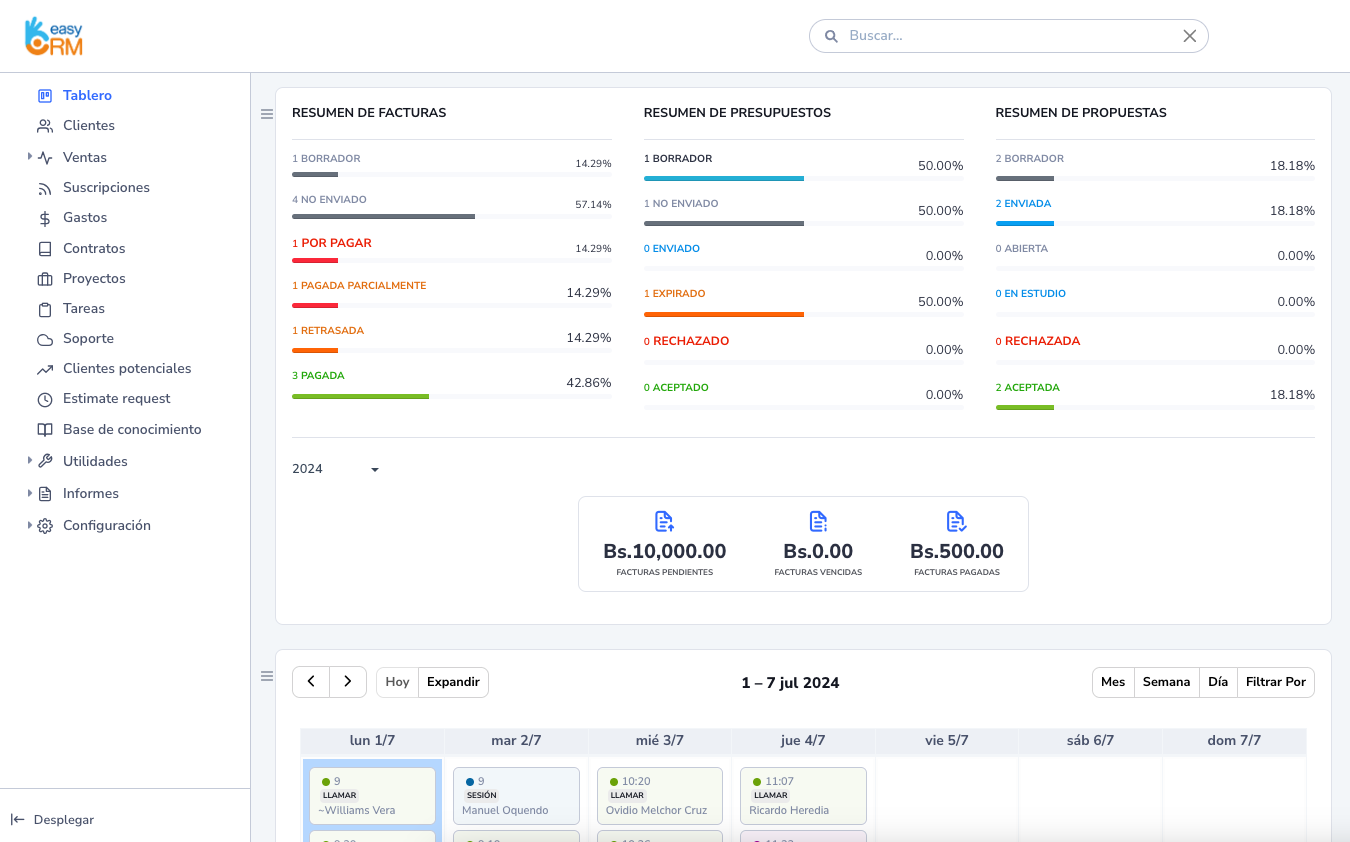Click the 1 POR PAGAR invoices link
1350x842 pixels.
pyautogui.click(x=332, y=243)
